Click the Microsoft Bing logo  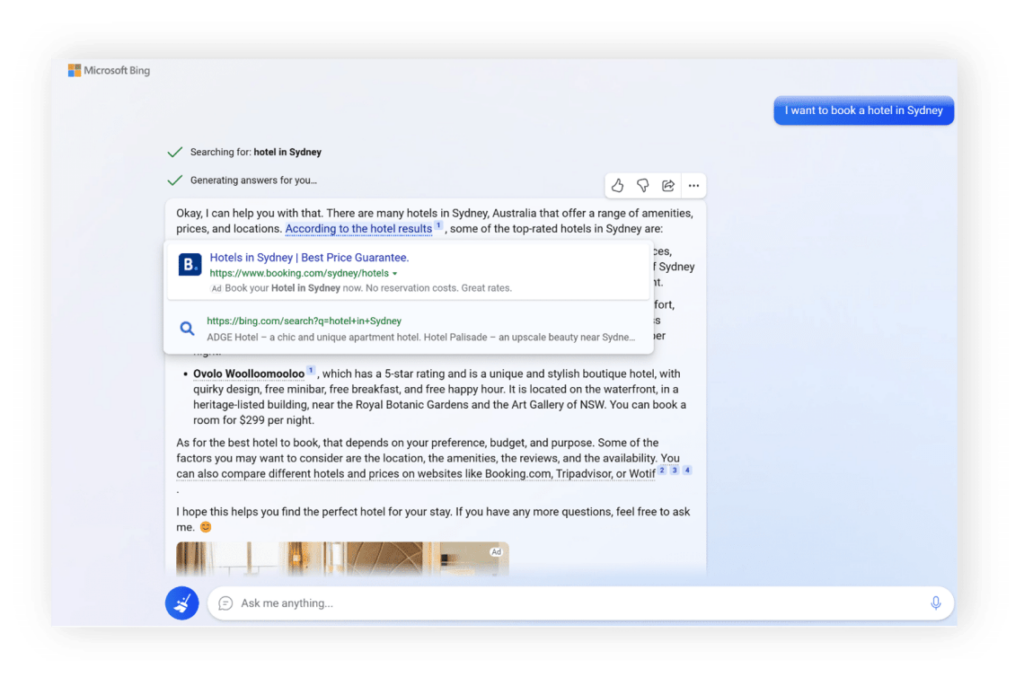click(109, 71)
